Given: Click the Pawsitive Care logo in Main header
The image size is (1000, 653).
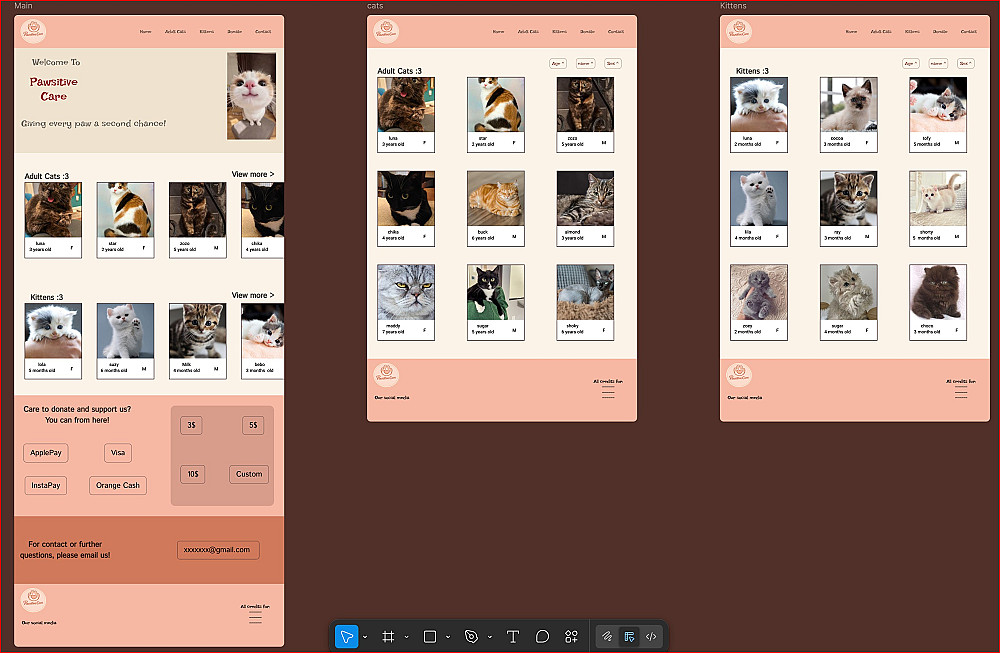Looking at the screenshot, I should 33,31.
